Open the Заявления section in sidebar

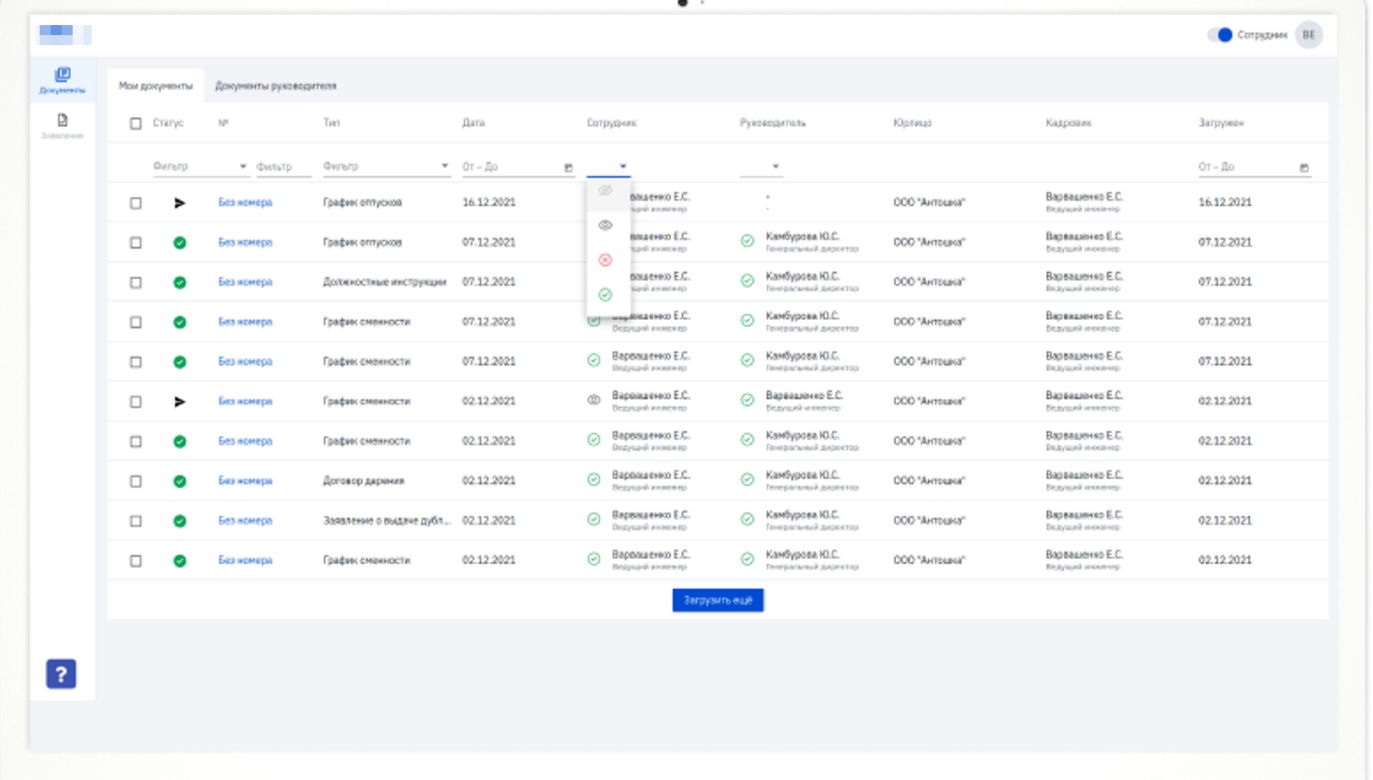pos(62,126)
